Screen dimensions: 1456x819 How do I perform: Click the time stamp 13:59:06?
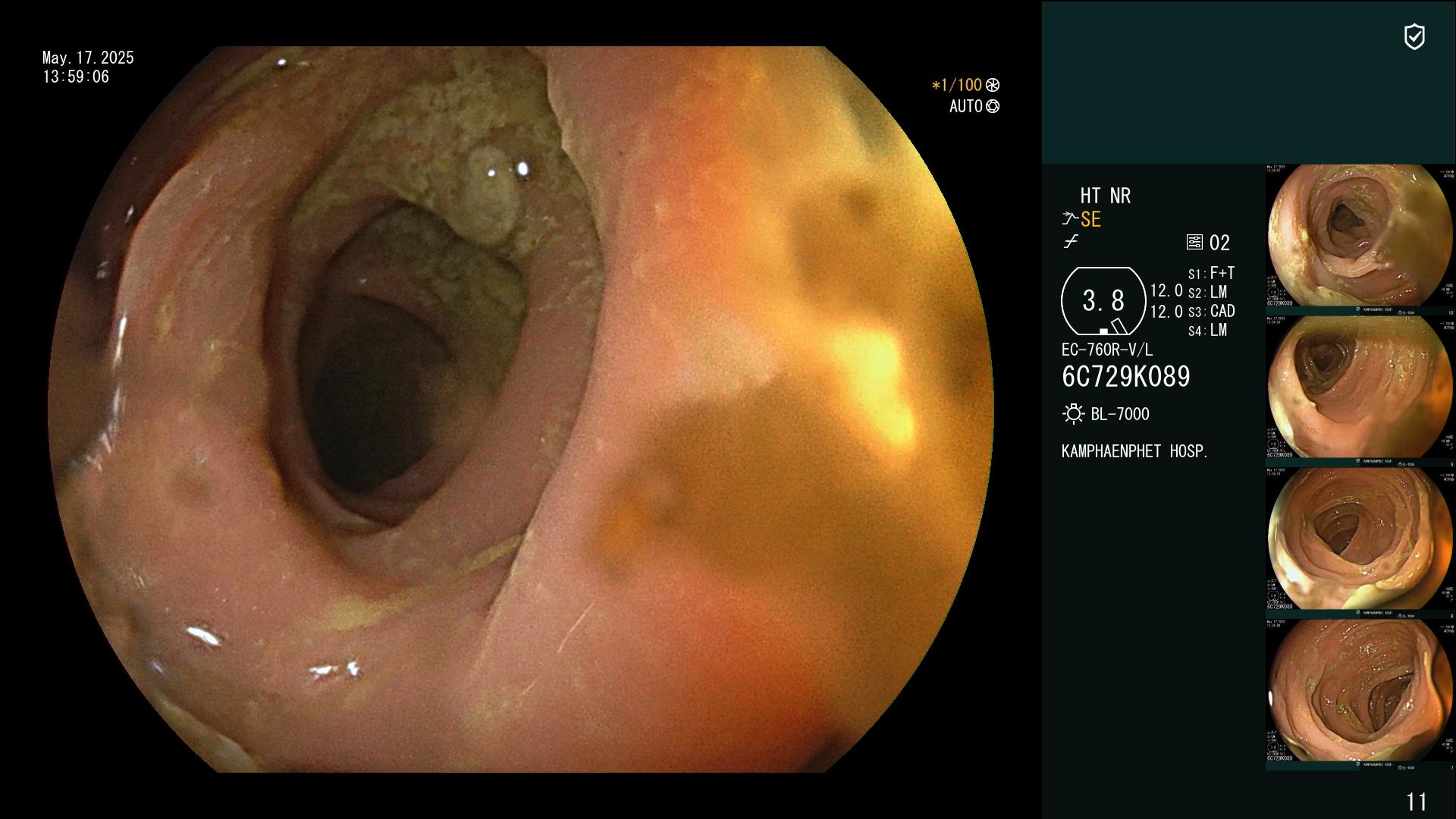[76, 77]
